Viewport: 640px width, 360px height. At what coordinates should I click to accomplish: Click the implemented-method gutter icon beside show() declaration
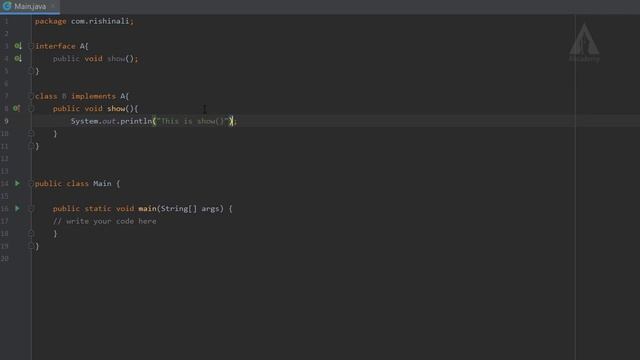pos(18,59)
